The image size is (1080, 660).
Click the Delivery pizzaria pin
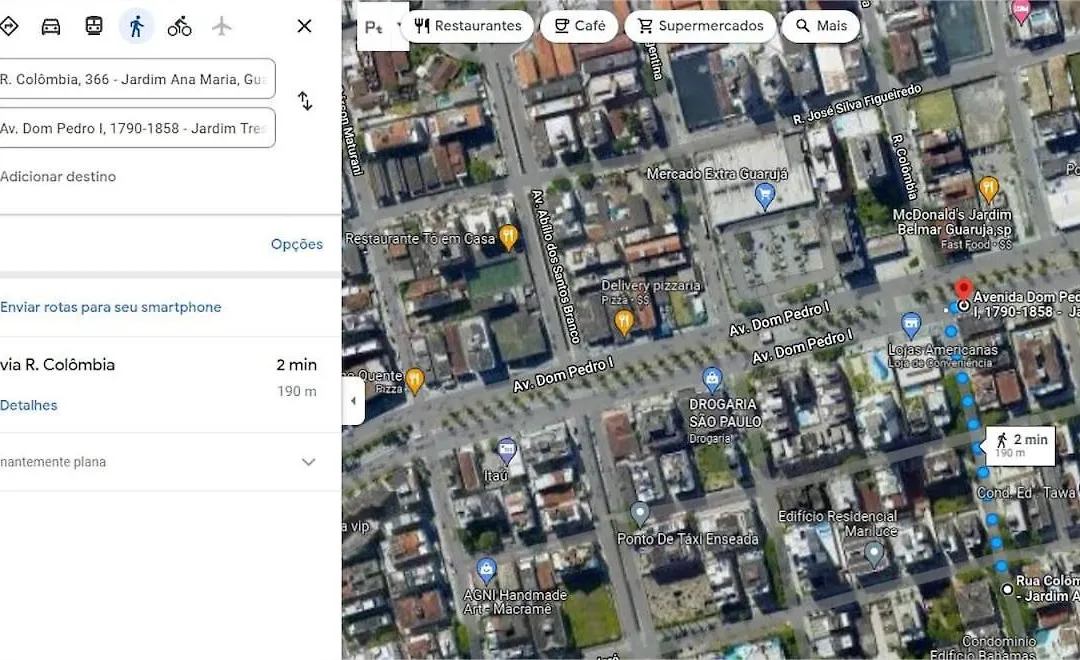[624, 322]
